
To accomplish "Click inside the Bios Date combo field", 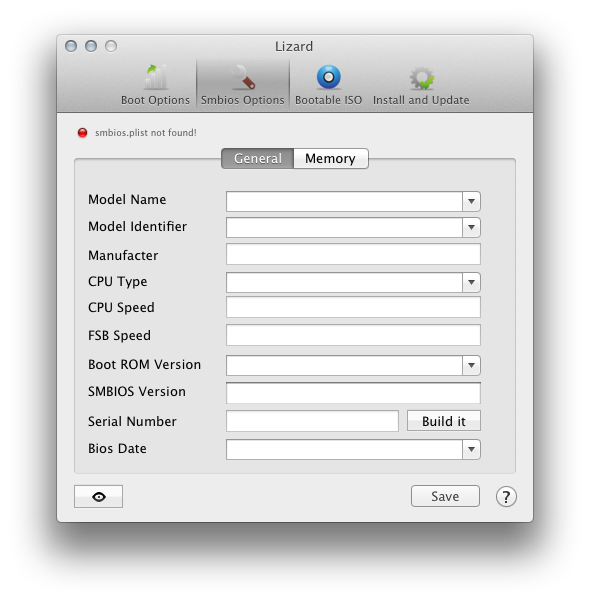I will coord(344,449).
